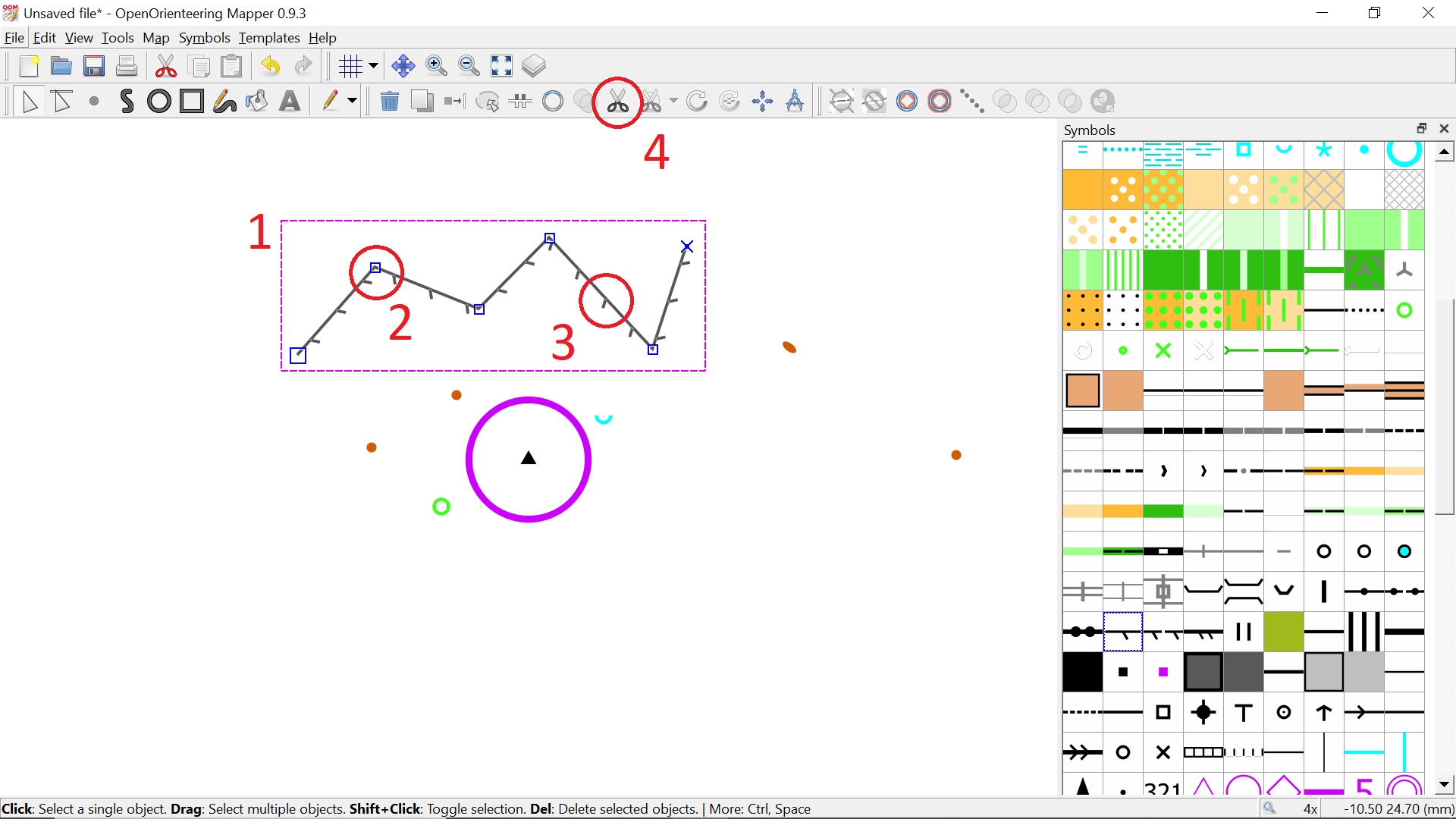Click the Draw paths tool
The width and height of the screenshot is (1456, 819).
pyautogui.click(x=127, y=102)
